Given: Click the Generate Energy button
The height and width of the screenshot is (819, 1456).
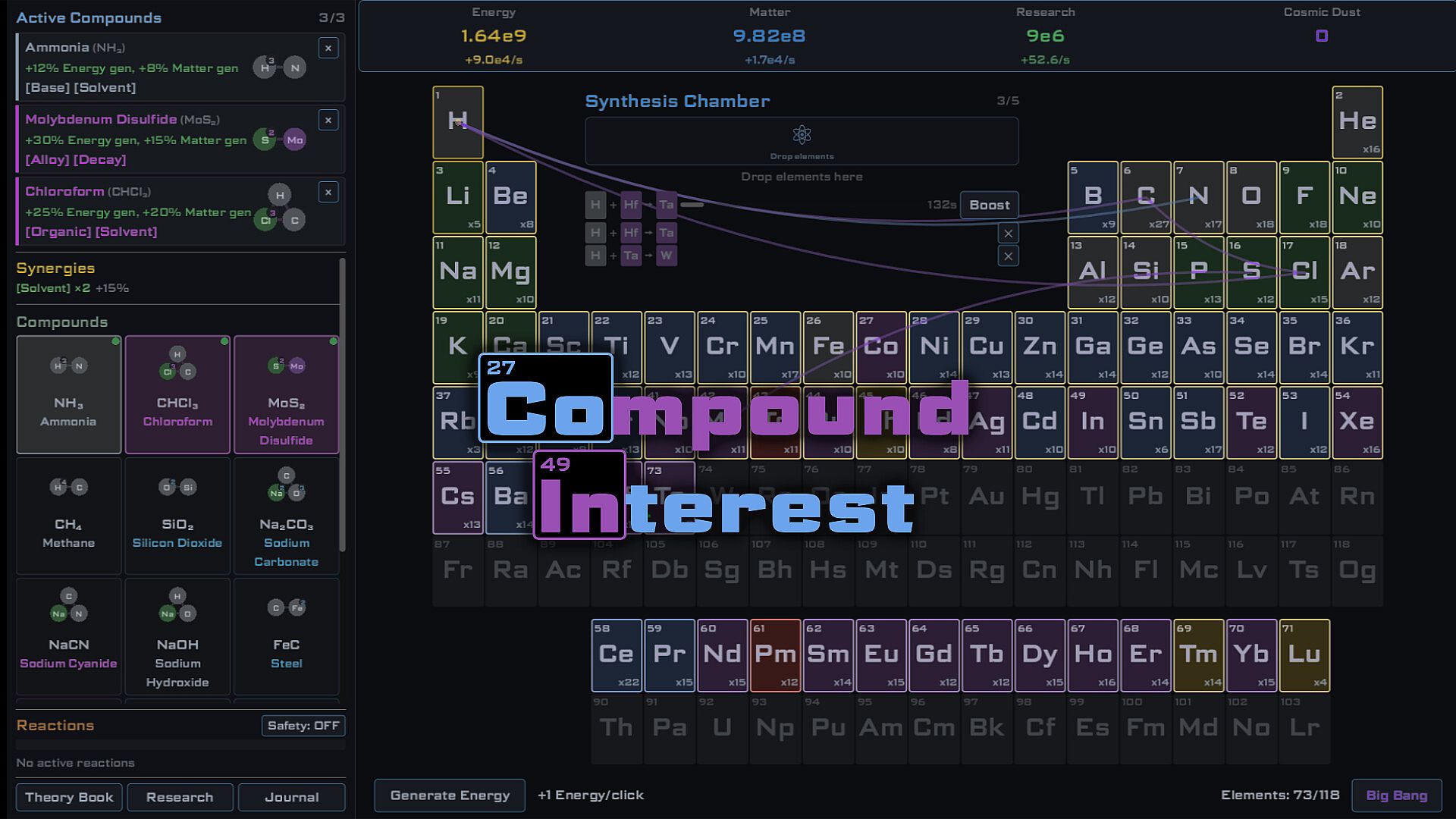Looking at the screenshot, I should click(x=450, y=795).
